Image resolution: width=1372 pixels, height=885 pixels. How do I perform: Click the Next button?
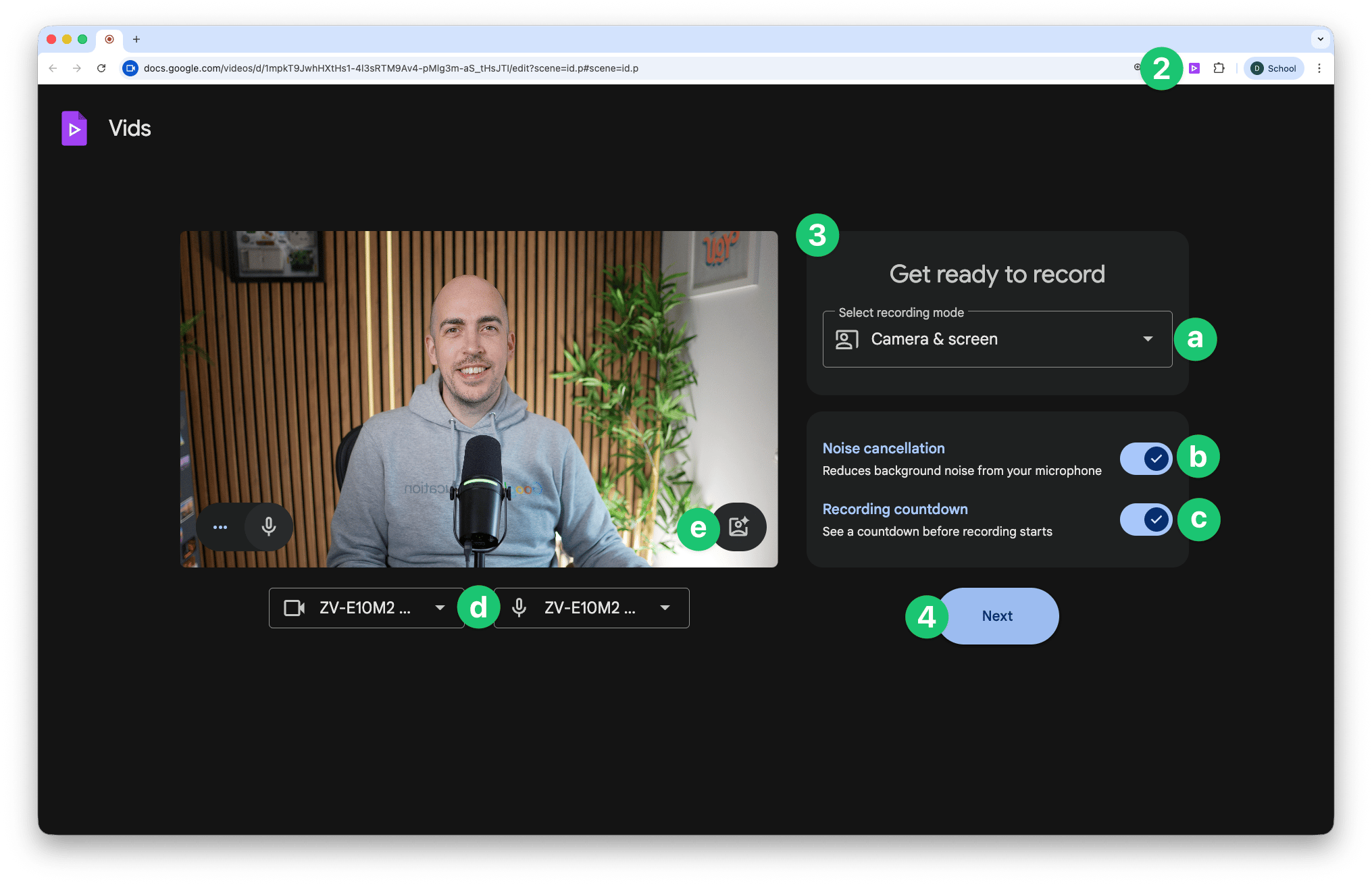(x=997, y=616)
